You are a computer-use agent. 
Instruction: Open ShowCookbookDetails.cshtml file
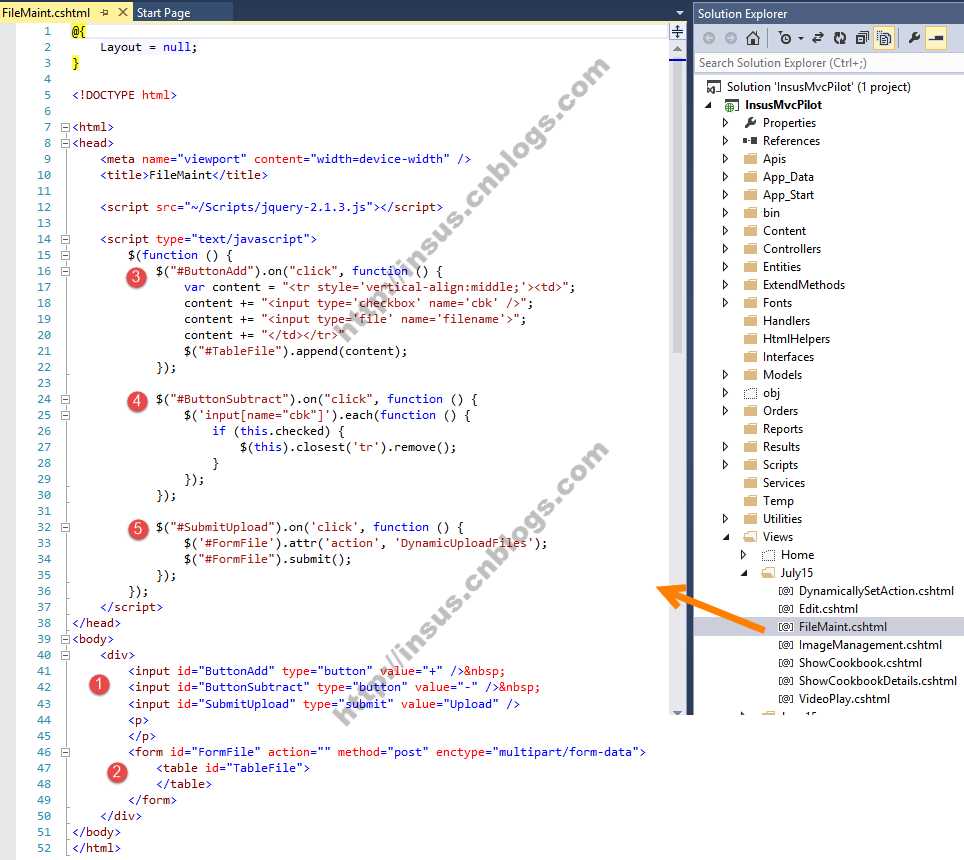point(877,681)
